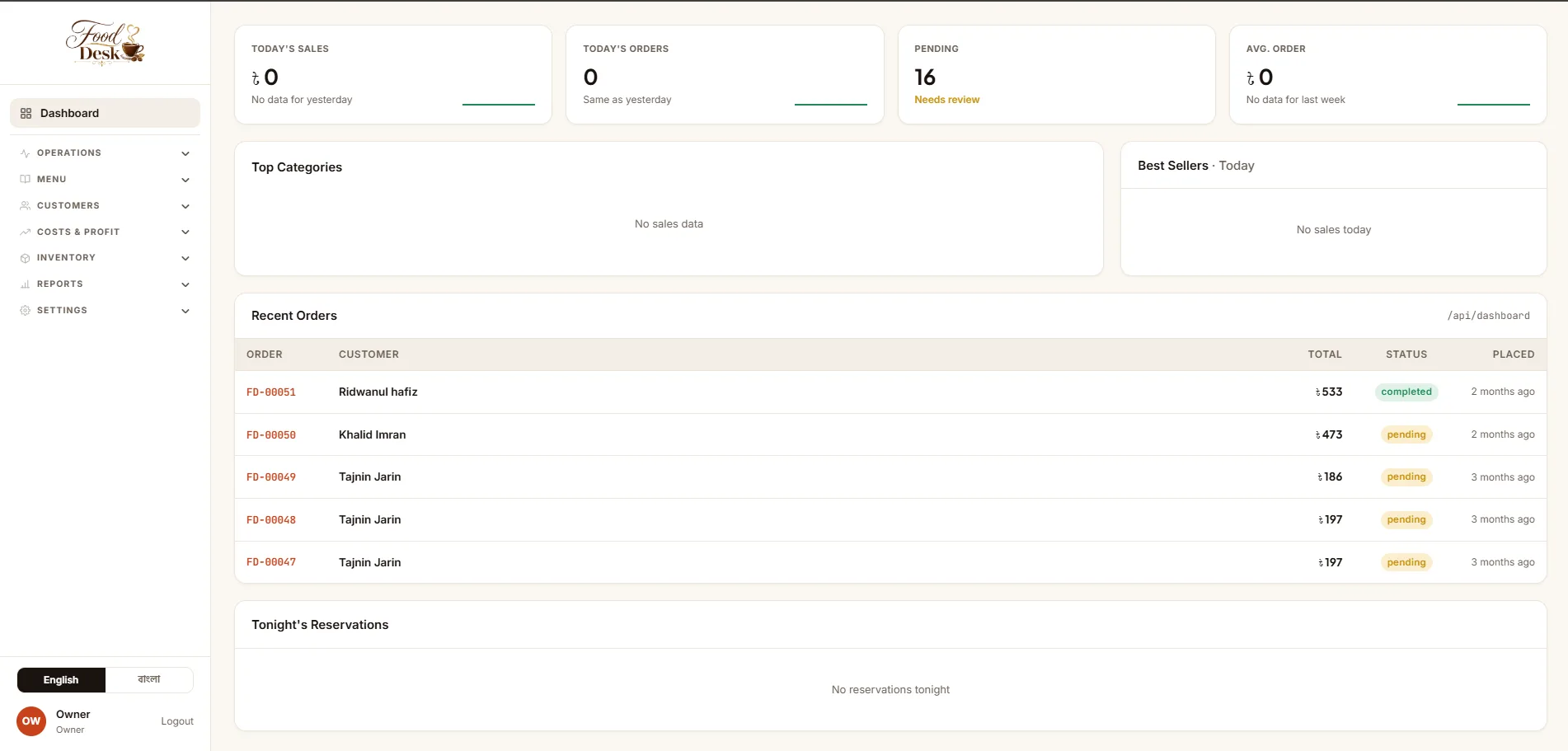Viewport: 1568px width, 751px height.
Task: Expand the Inventory section chevron
Action: [185, 258]
